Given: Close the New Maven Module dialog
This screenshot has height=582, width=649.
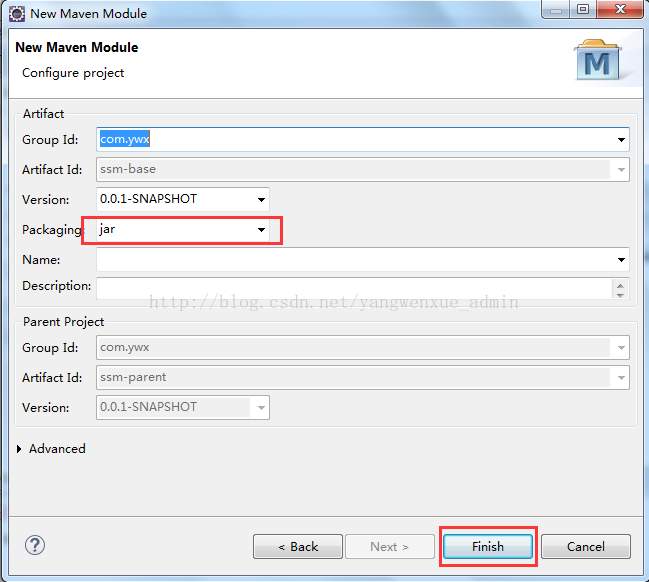Looking at the screenshot, I should 620,9.
